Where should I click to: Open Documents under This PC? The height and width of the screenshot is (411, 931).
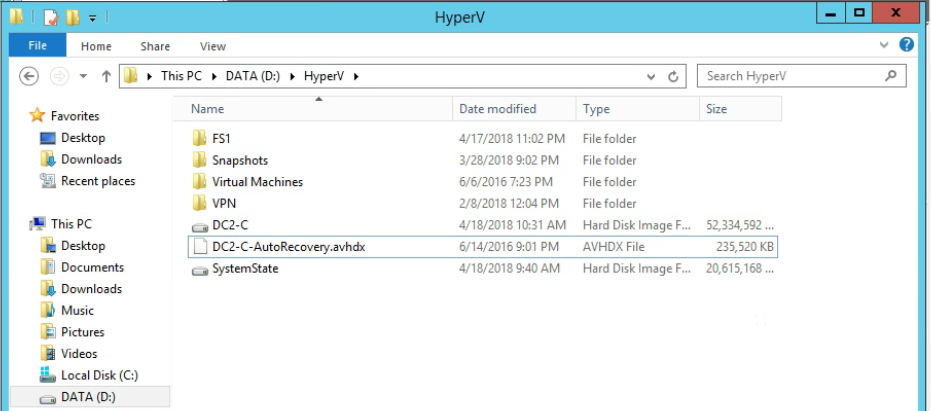pos(92,267)
